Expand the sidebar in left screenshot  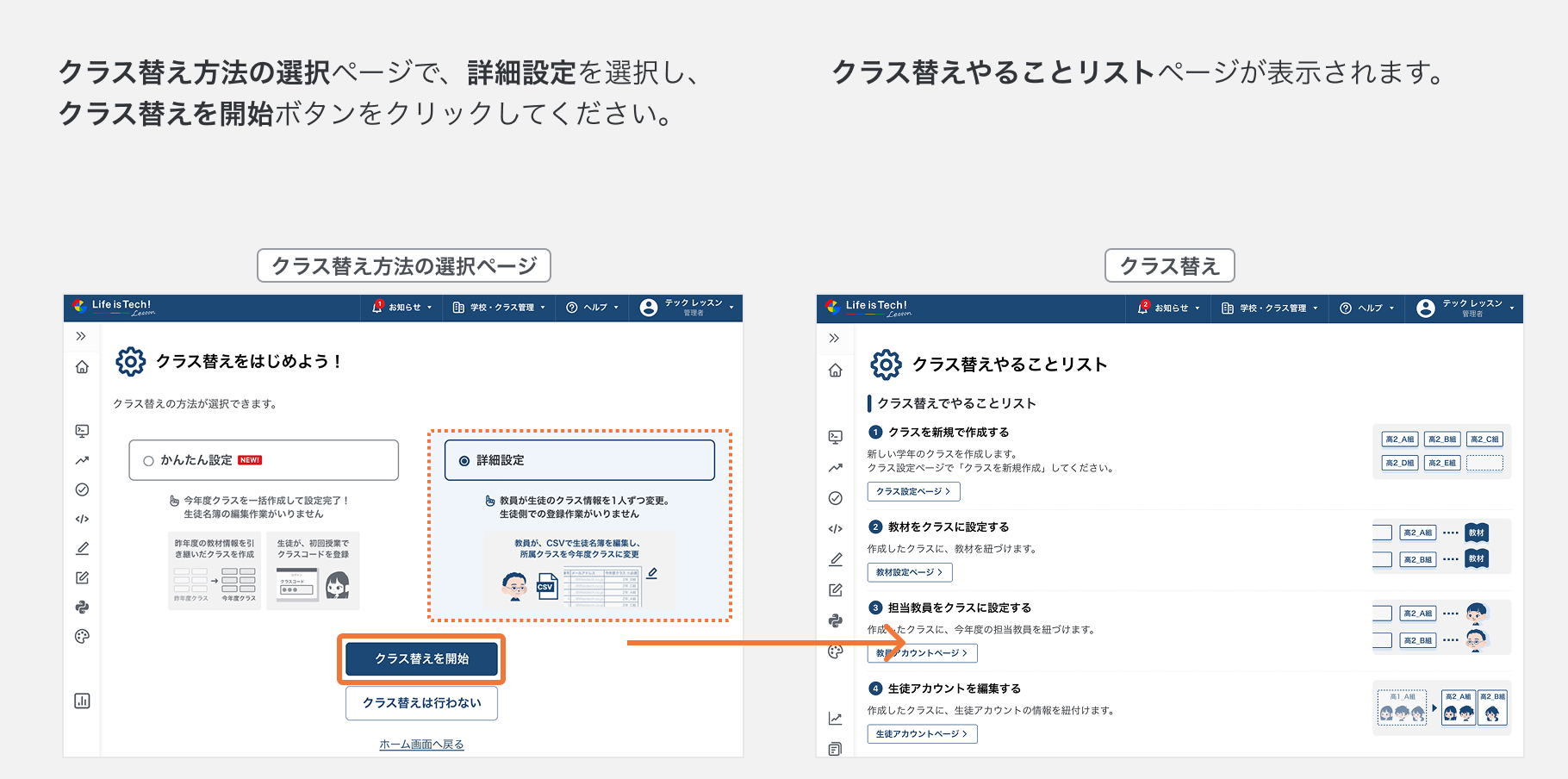coord(81,336)
